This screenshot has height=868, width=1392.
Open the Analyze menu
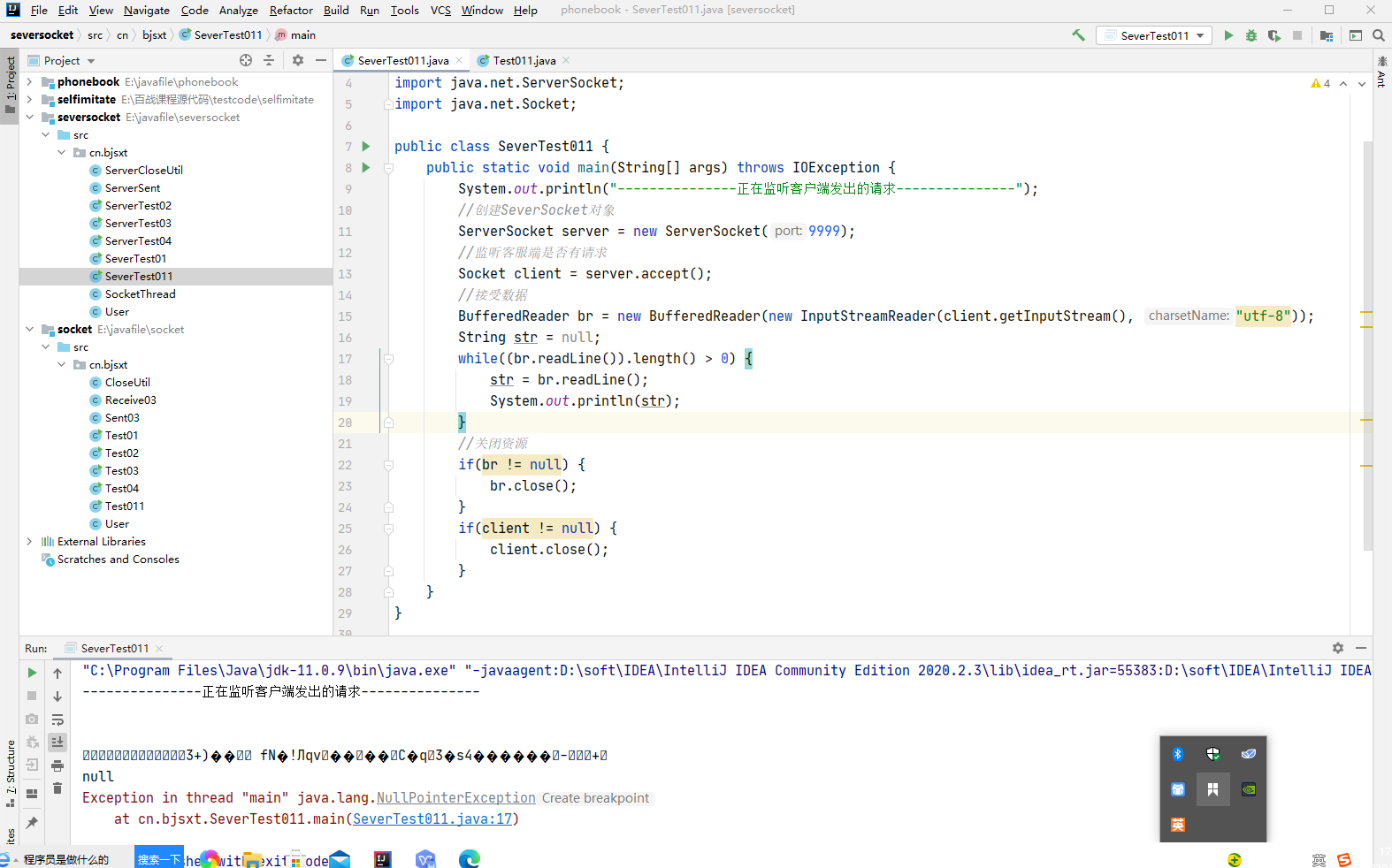239,10
